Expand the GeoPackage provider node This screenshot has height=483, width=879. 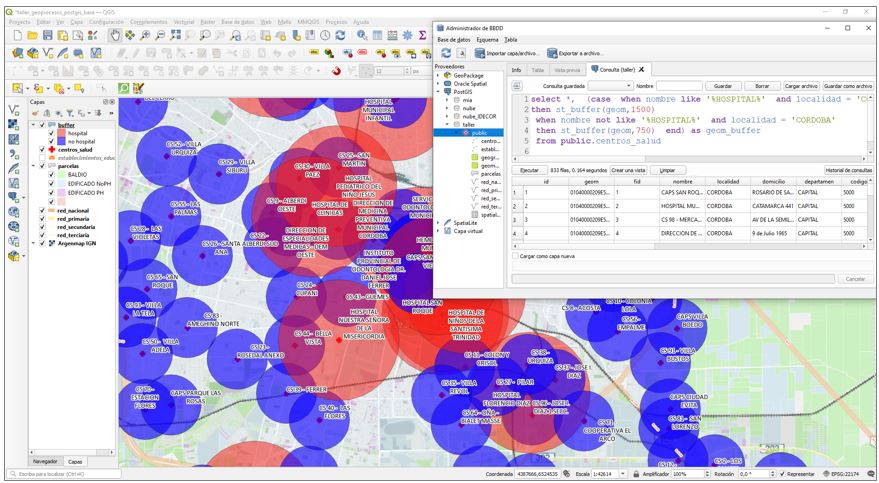coord(438,75)
